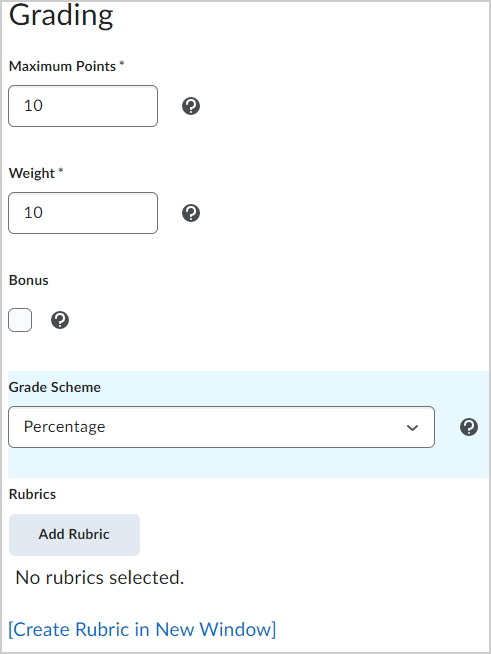Open help icon next to Weight

[191, 213]
